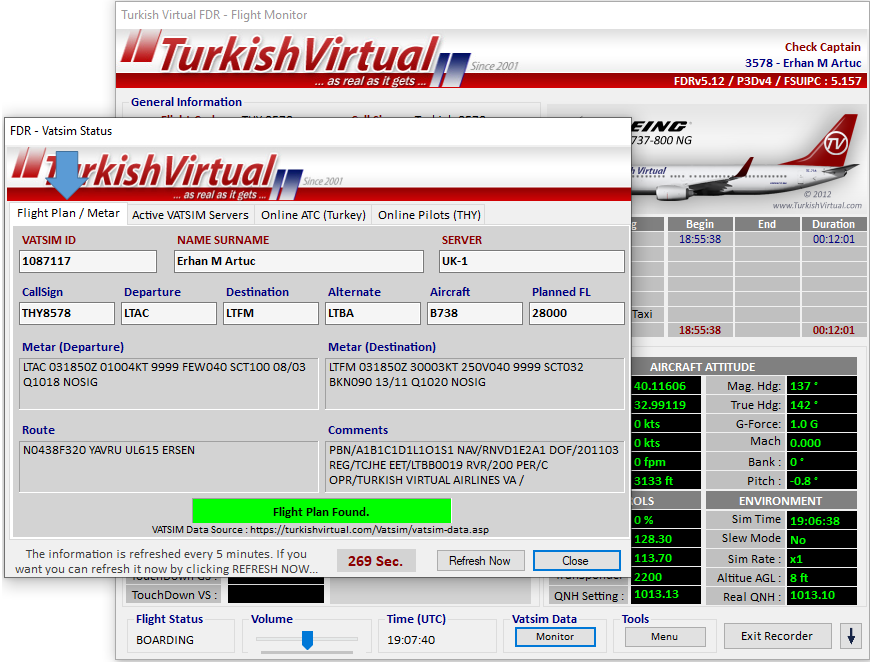Viewport: 871px width, 663px height.
Task: Click the Aircraft field B738
Action: [475, 313]
